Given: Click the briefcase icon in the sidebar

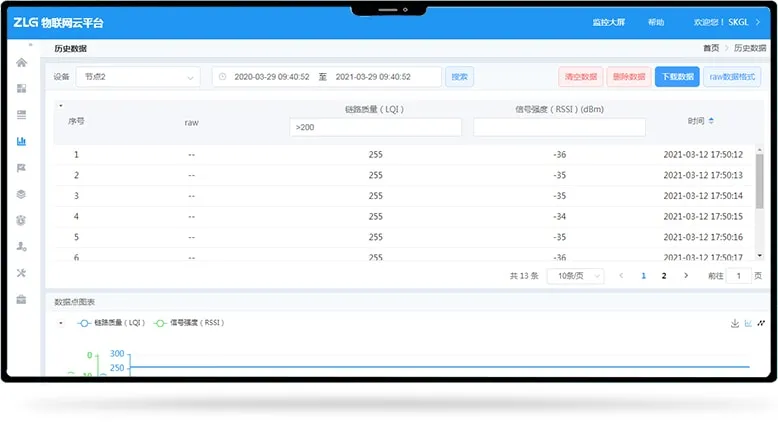Looking at the screenshot, I should point(22,299).
